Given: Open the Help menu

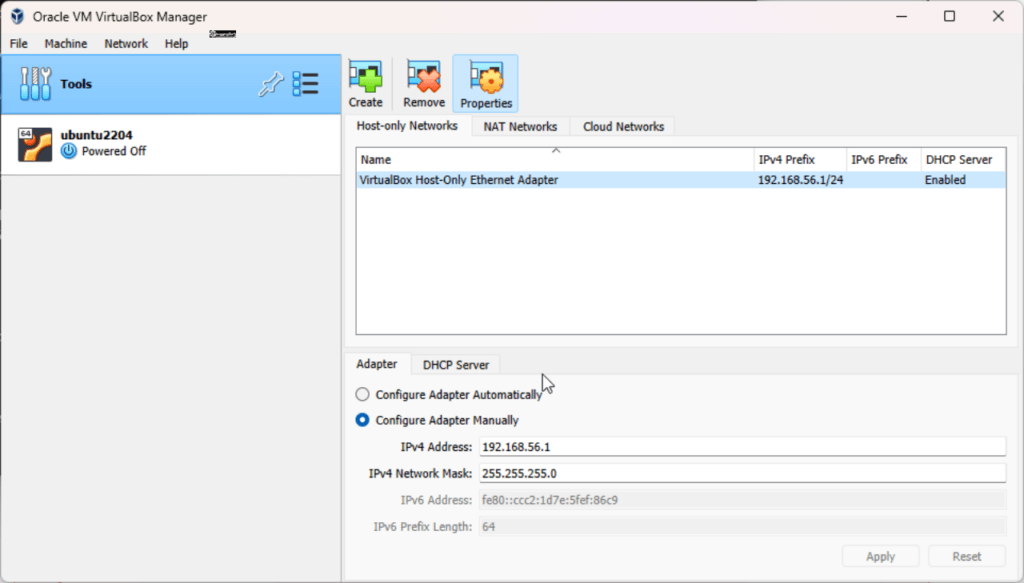Looking at the screenshot, I should click(176, 44).
